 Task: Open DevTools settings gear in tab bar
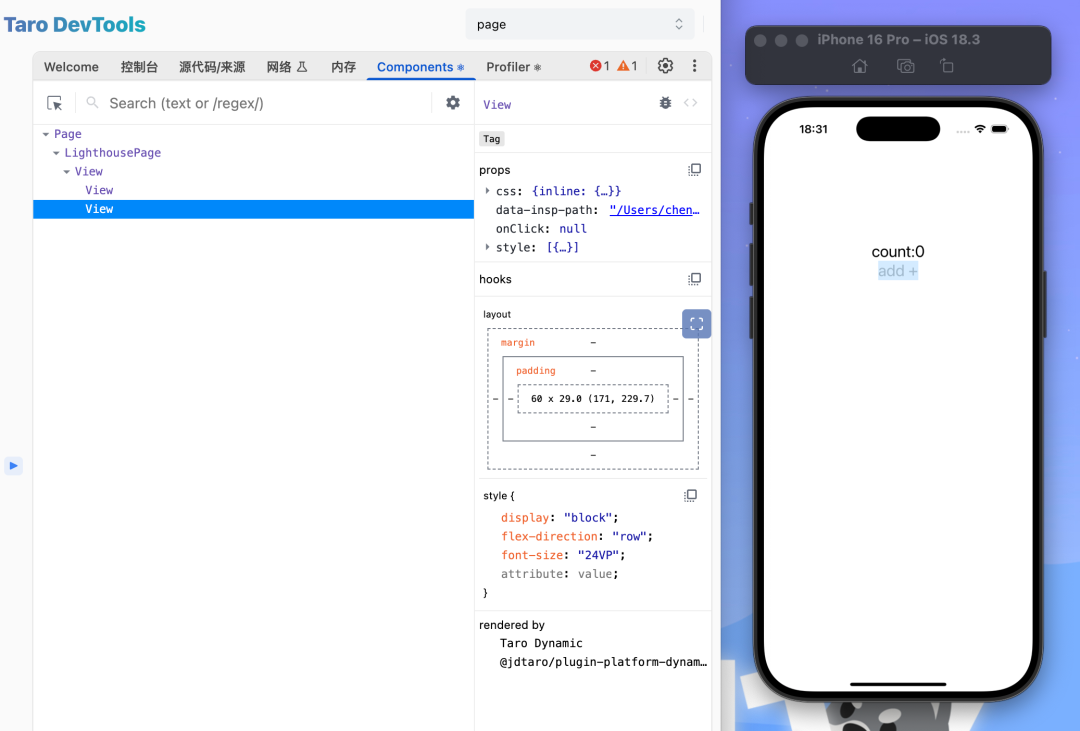[x=665, y=66]
